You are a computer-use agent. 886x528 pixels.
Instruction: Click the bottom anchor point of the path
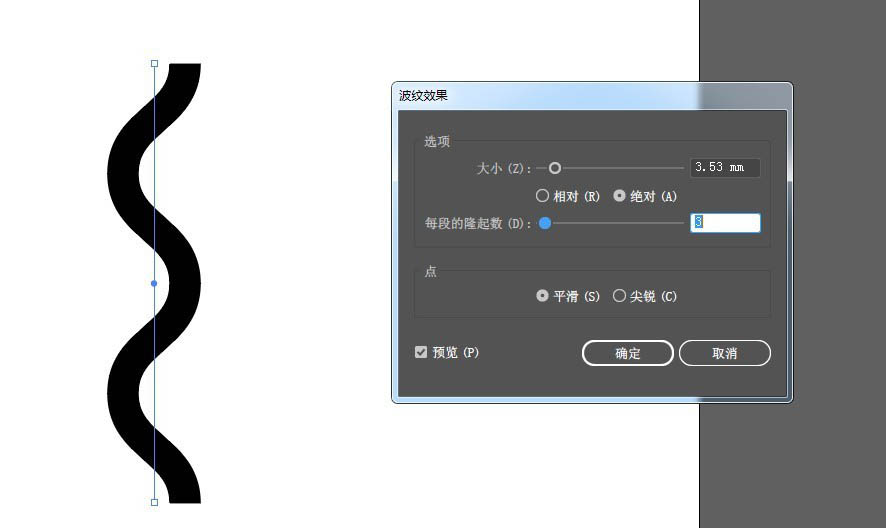coord(154,502)
